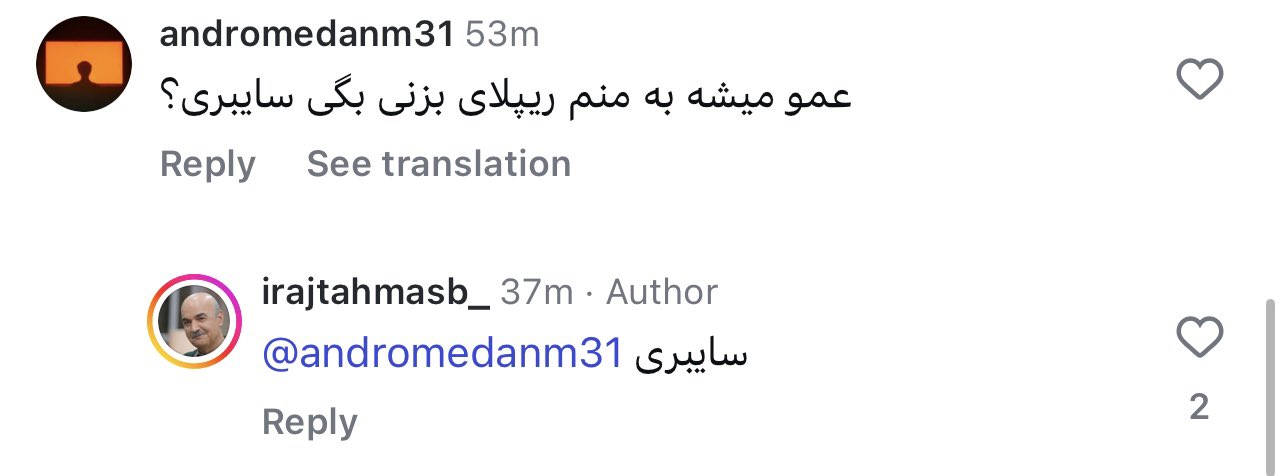The width and height of the screenshot is (1284, 476).
Task: Open andromedanm31's profile picture
Action: coord(84,64)
